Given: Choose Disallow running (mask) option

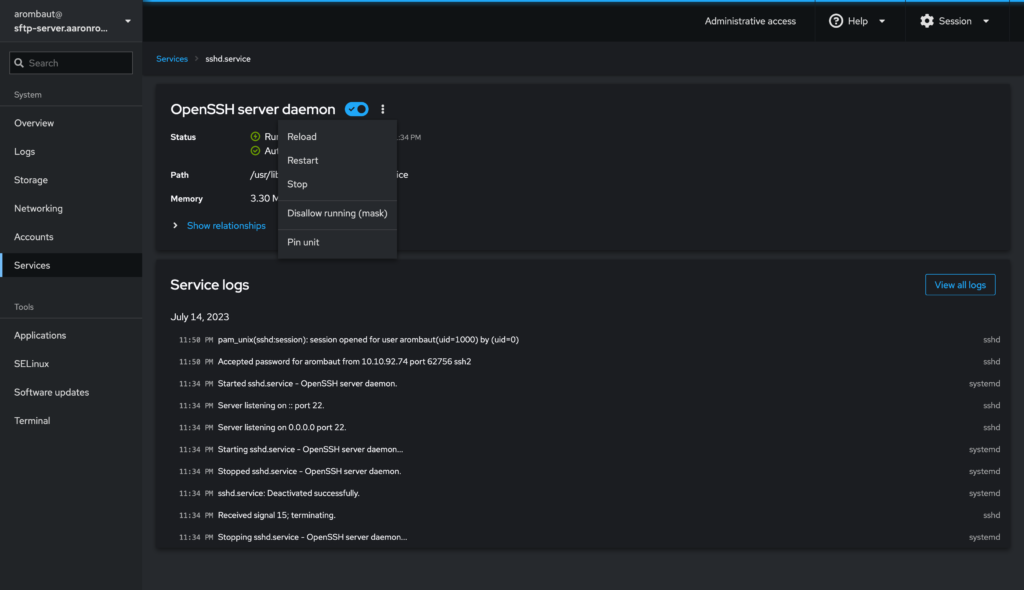Looking at the screenshot, I should click(x=337, y=213).
